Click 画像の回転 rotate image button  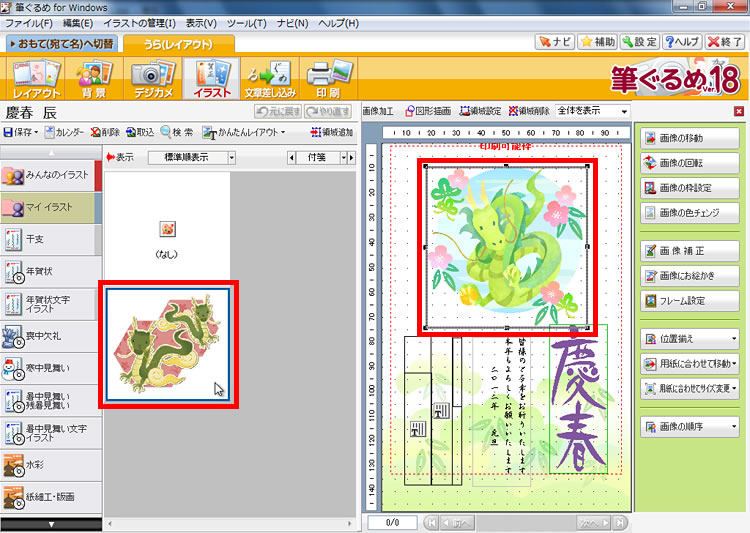(690, 163)
